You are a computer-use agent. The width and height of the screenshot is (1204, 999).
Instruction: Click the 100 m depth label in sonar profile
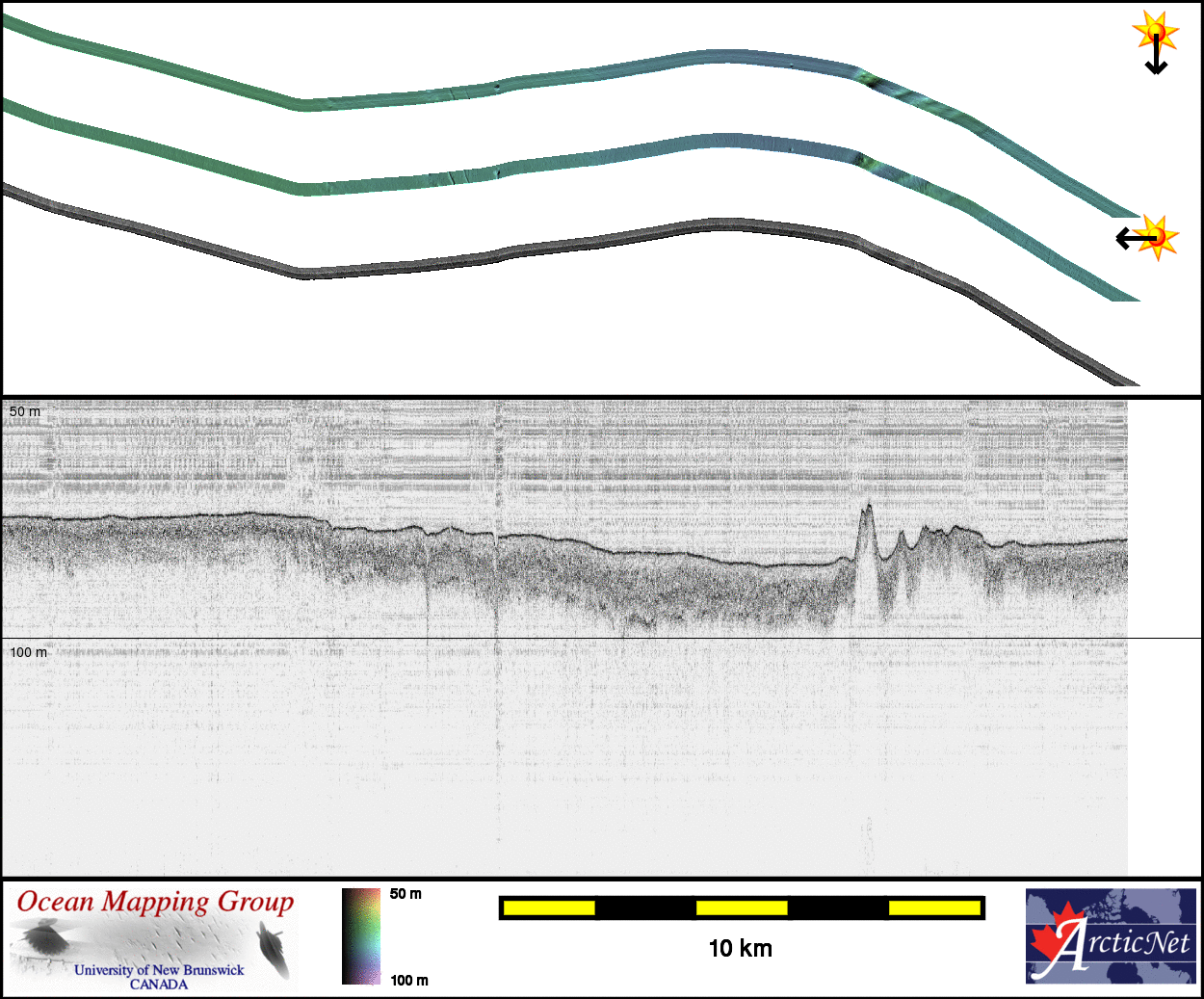click(28, 652)
